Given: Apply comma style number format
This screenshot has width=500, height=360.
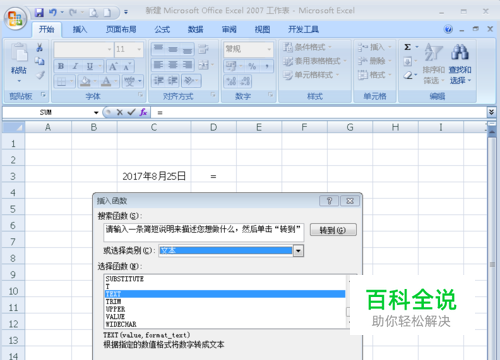Looking at the screenshot, I should [x=267, y=66].
